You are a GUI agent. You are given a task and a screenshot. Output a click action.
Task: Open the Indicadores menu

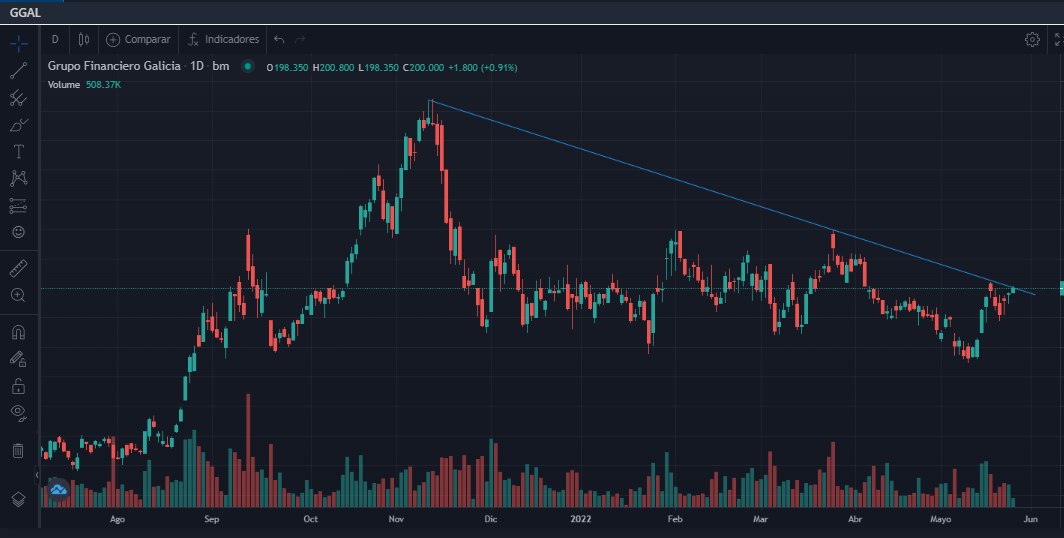tap(223, 40)
